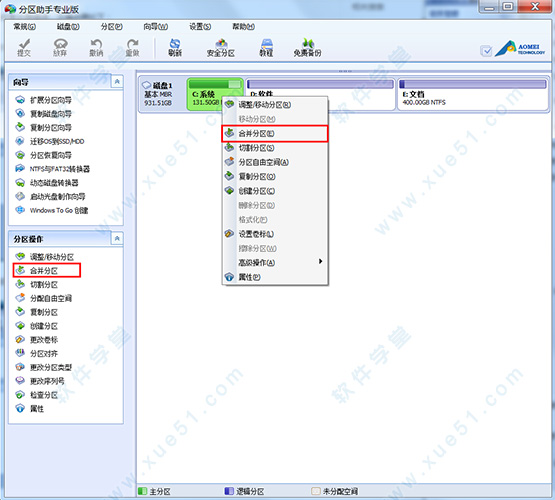Expand the Advanced (高级操作) submenu arrow
This screenshot has height=500, width=555.
coord(320,262)
